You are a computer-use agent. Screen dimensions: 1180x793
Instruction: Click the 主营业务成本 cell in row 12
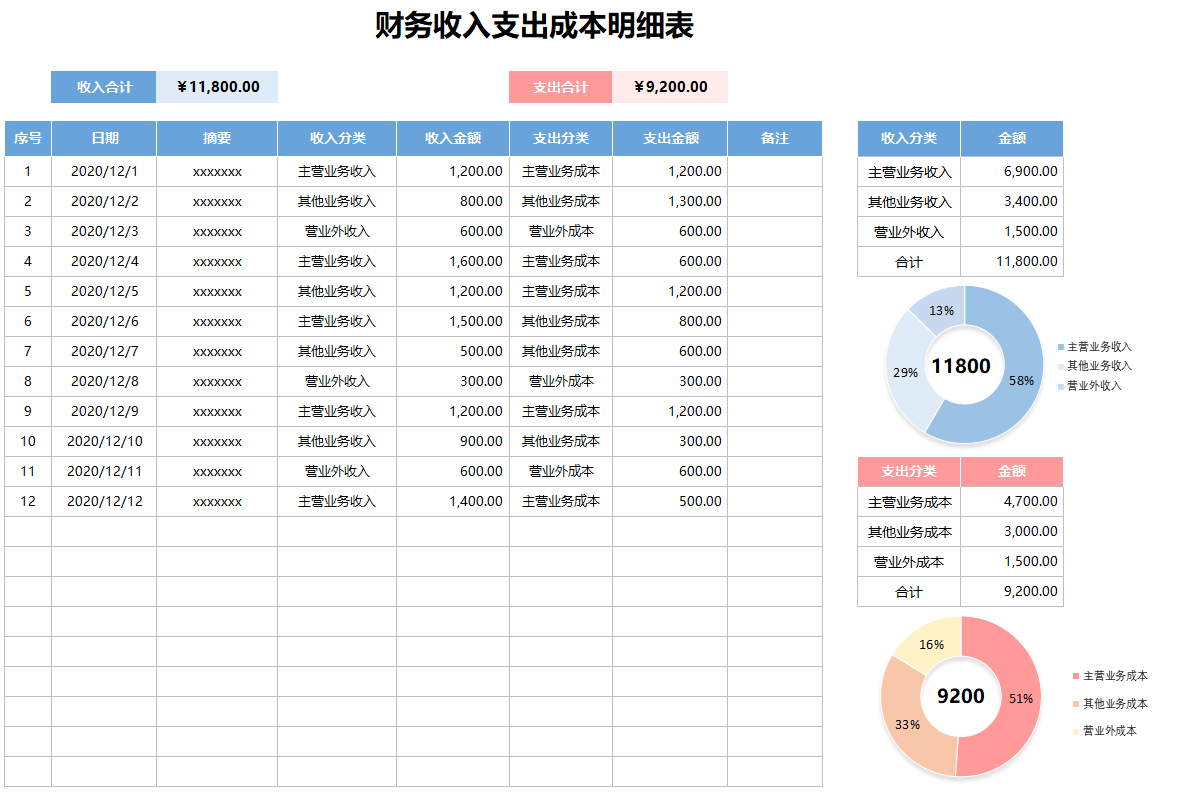(x=561, y=501)
